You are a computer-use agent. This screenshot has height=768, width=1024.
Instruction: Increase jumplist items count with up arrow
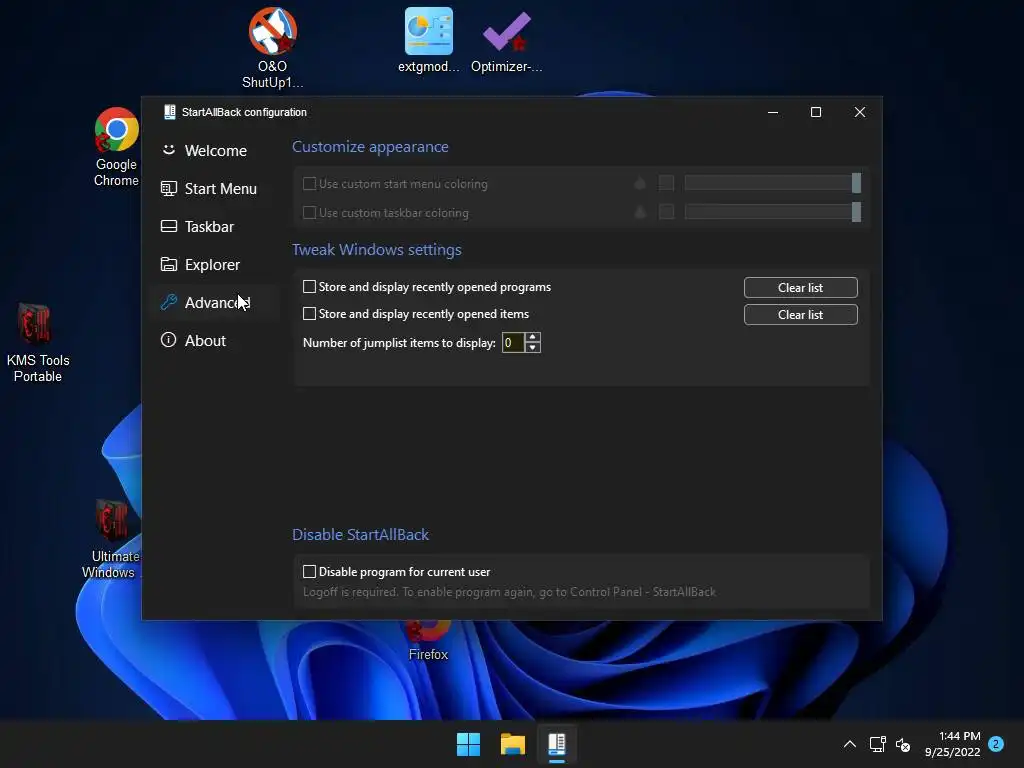click(533, 338)
